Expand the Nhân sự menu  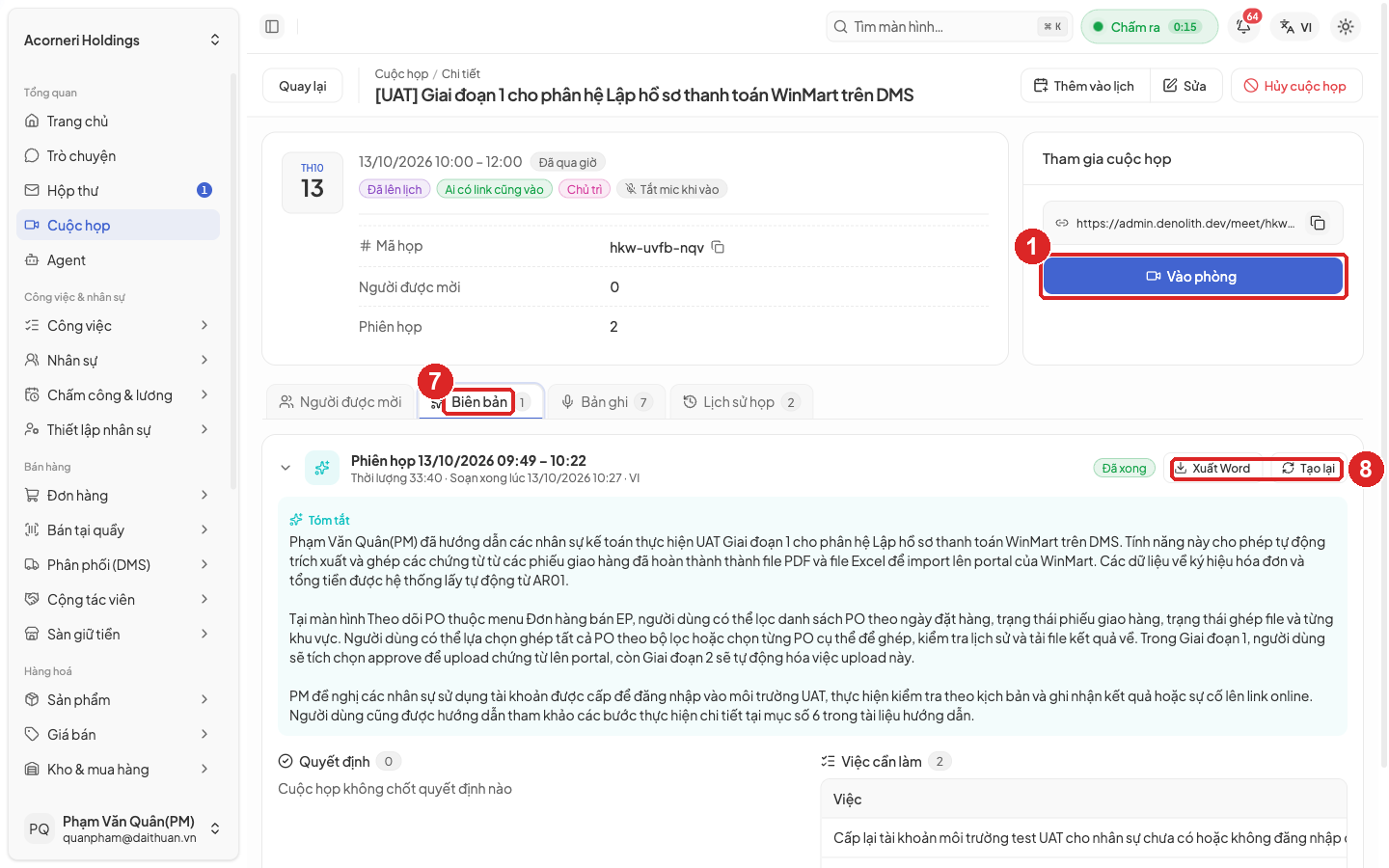click(x=119, y=361)
